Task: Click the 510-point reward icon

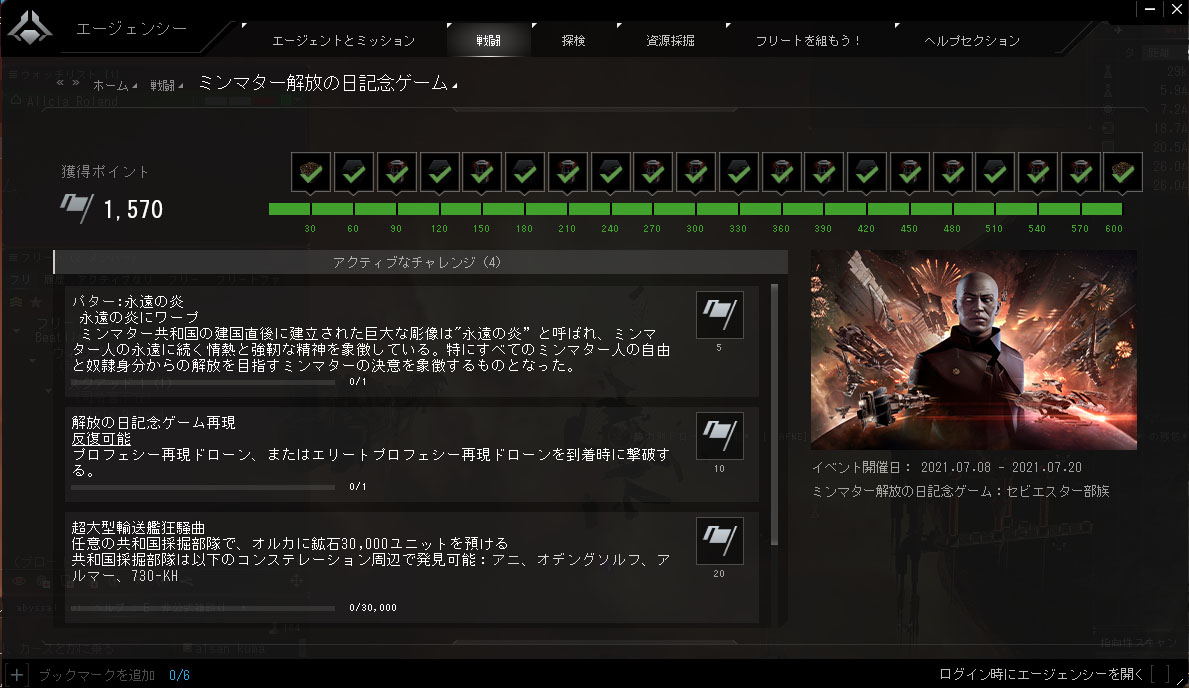Action: pyautogui.click(x=995, y=172)
